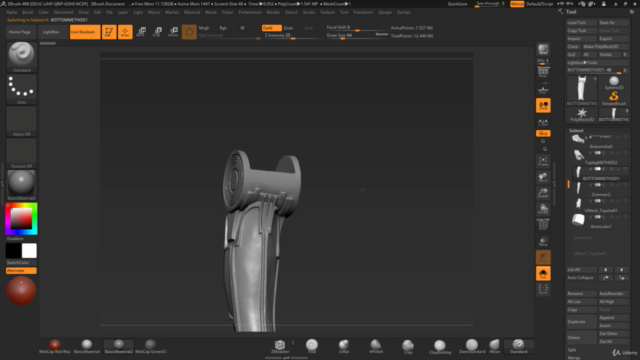Select the ClayBuildup brush
This screenshot has width=640, height=360.
click(x=440, y=347)
